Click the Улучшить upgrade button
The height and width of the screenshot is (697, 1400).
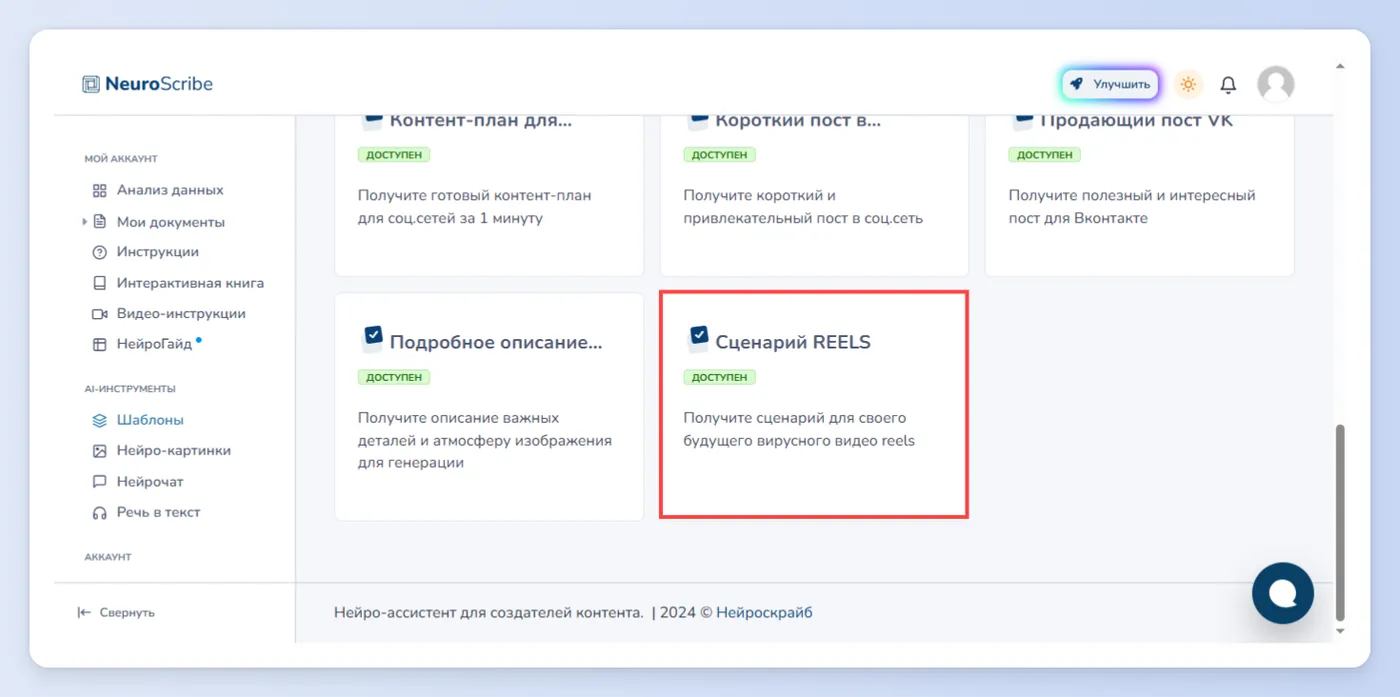pos(1110,85)
